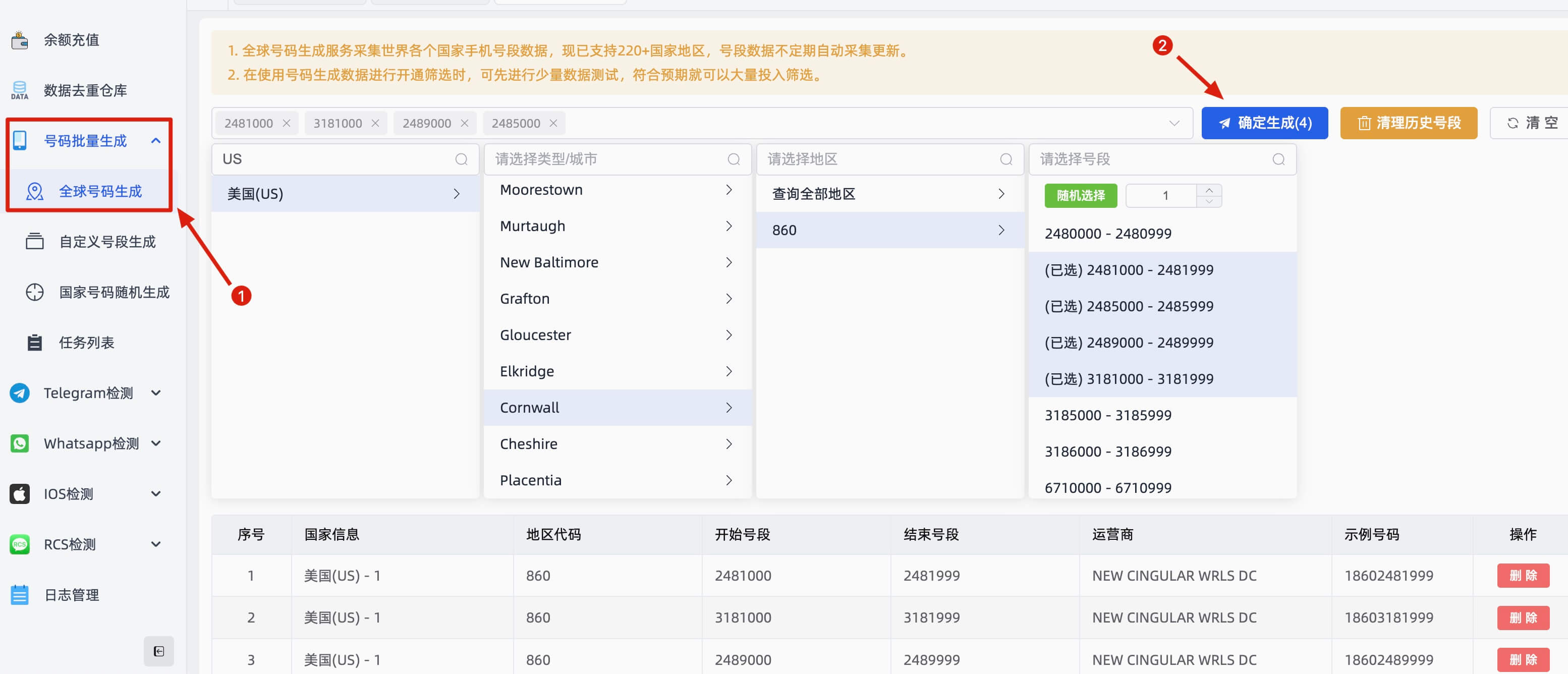The width and height of the screenshot is (1568, 674).
Task: Expand the Telegram detection submenu
Action: 156,392
